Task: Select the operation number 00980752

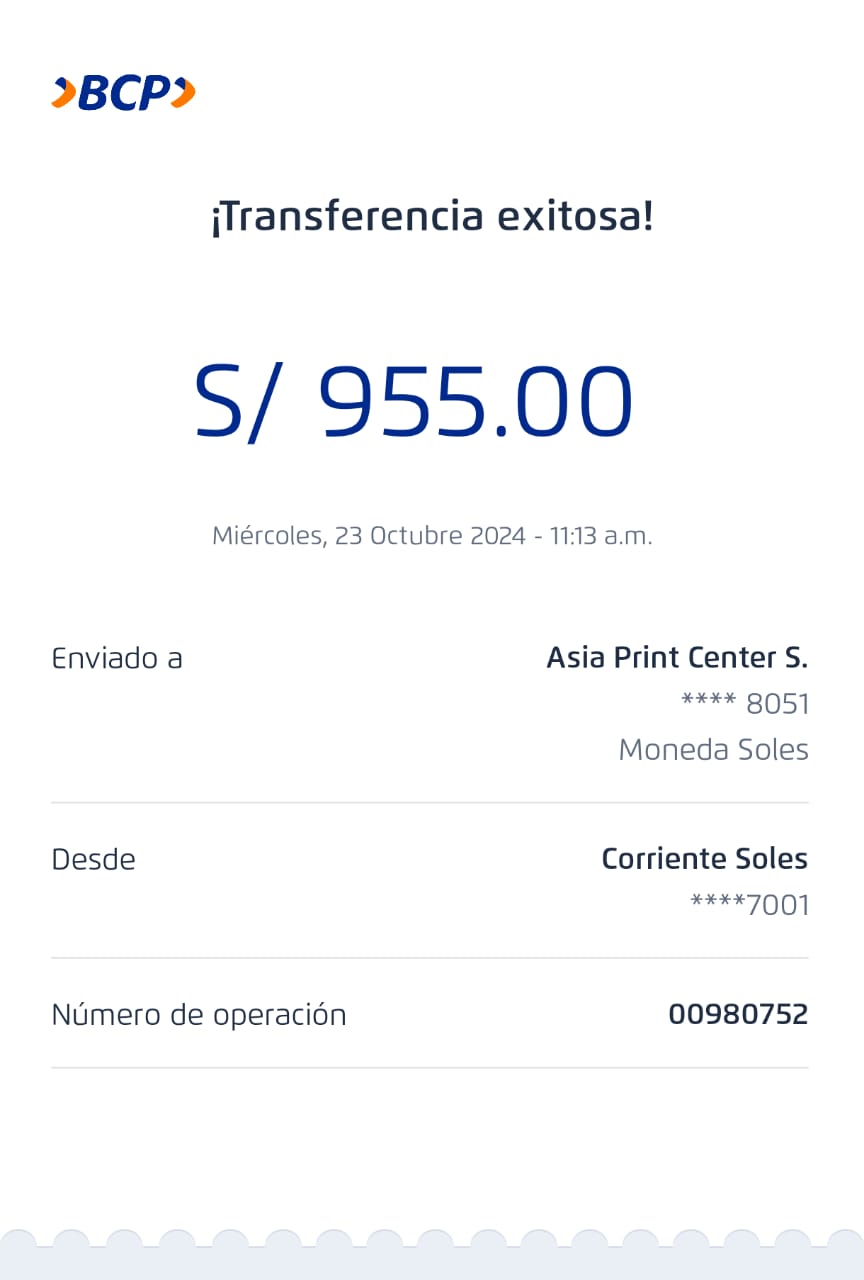Action: 738,1015
